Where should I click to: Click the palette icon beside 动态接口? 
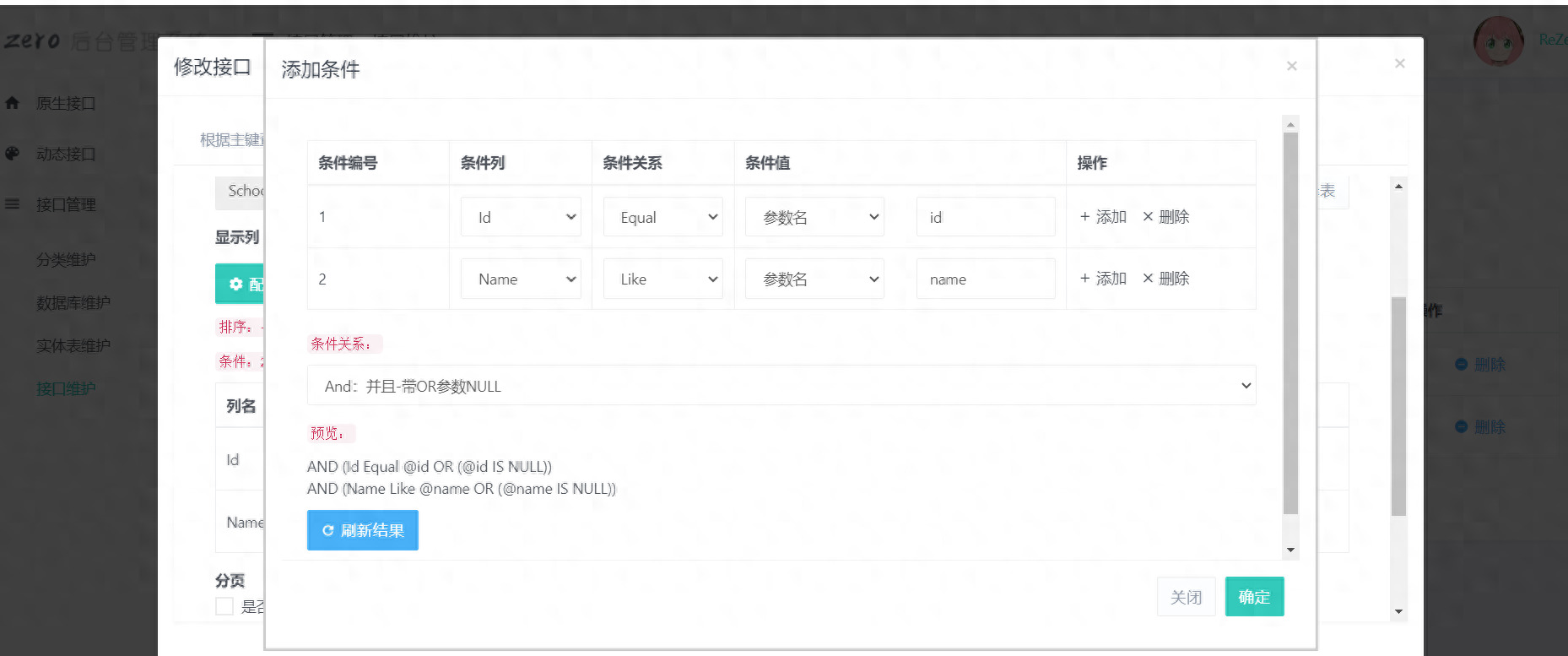[12, 154]
